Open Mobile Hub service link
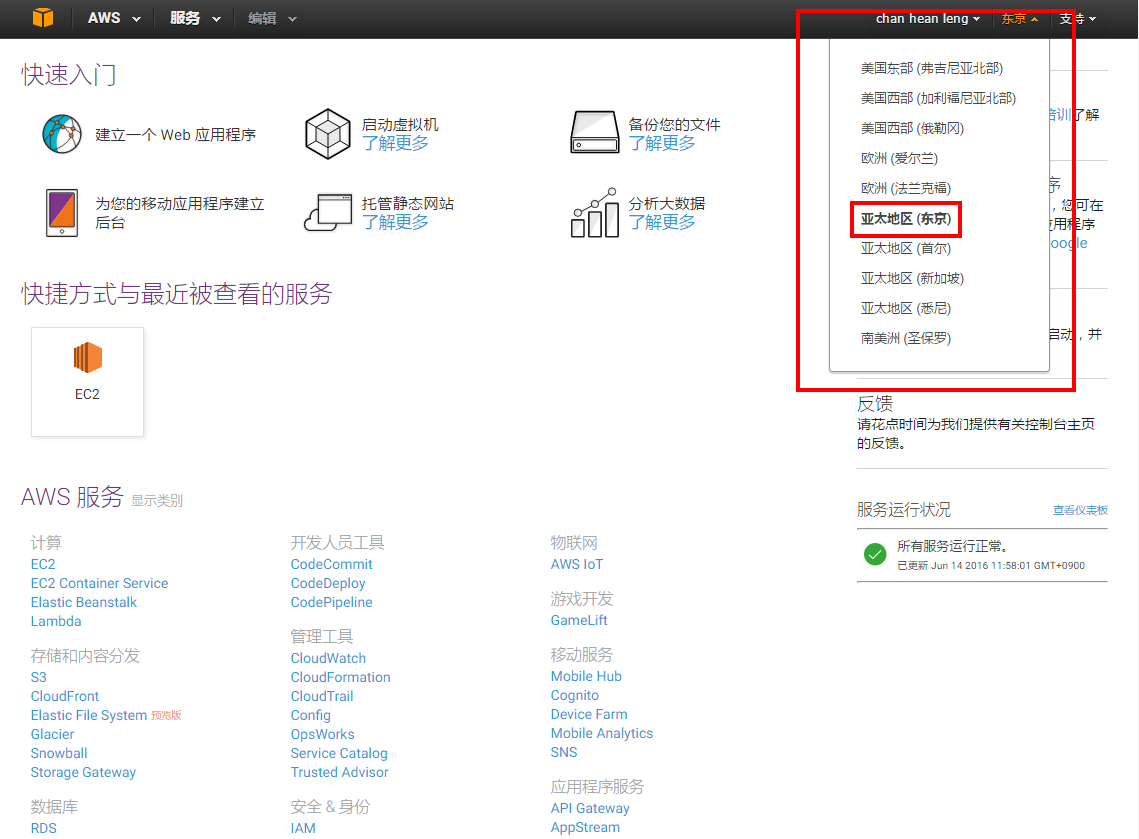 [586, 676]
